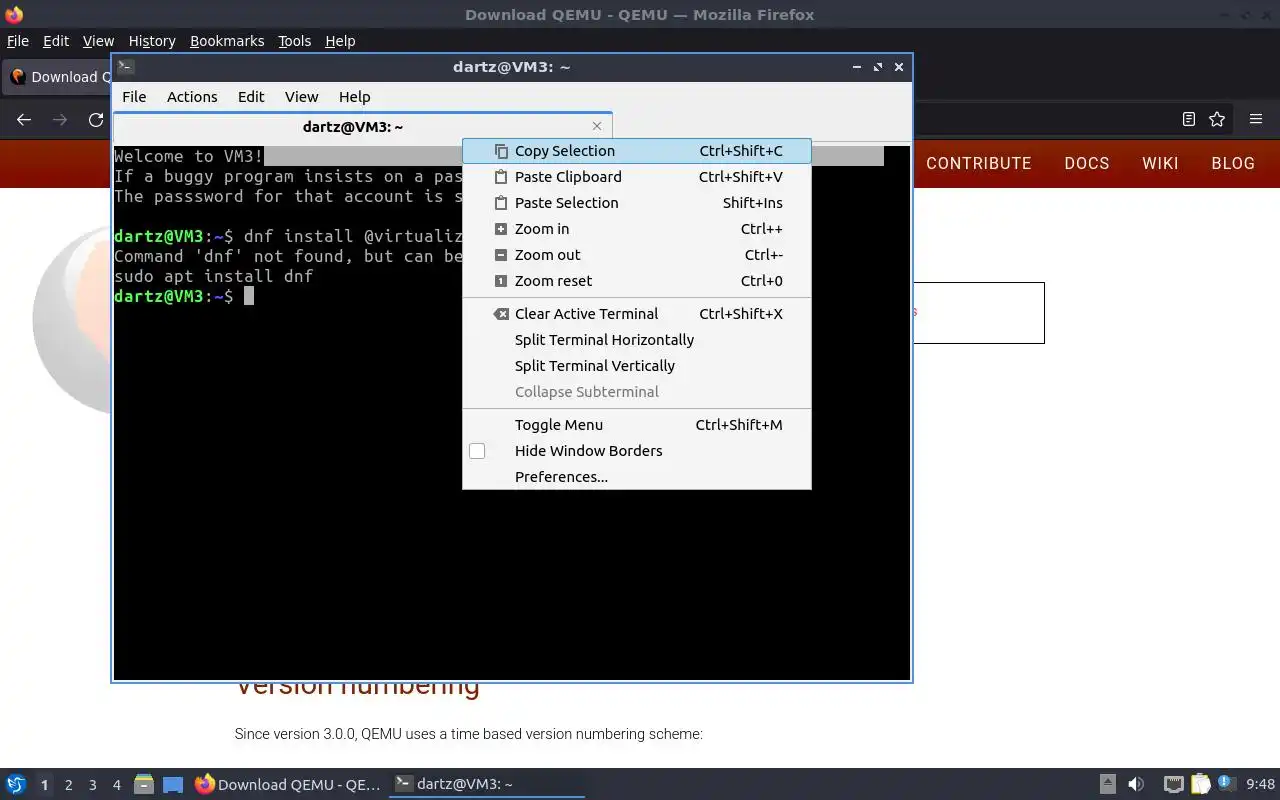
Task: Click removable media eject tray icon
Action: 1108,784
